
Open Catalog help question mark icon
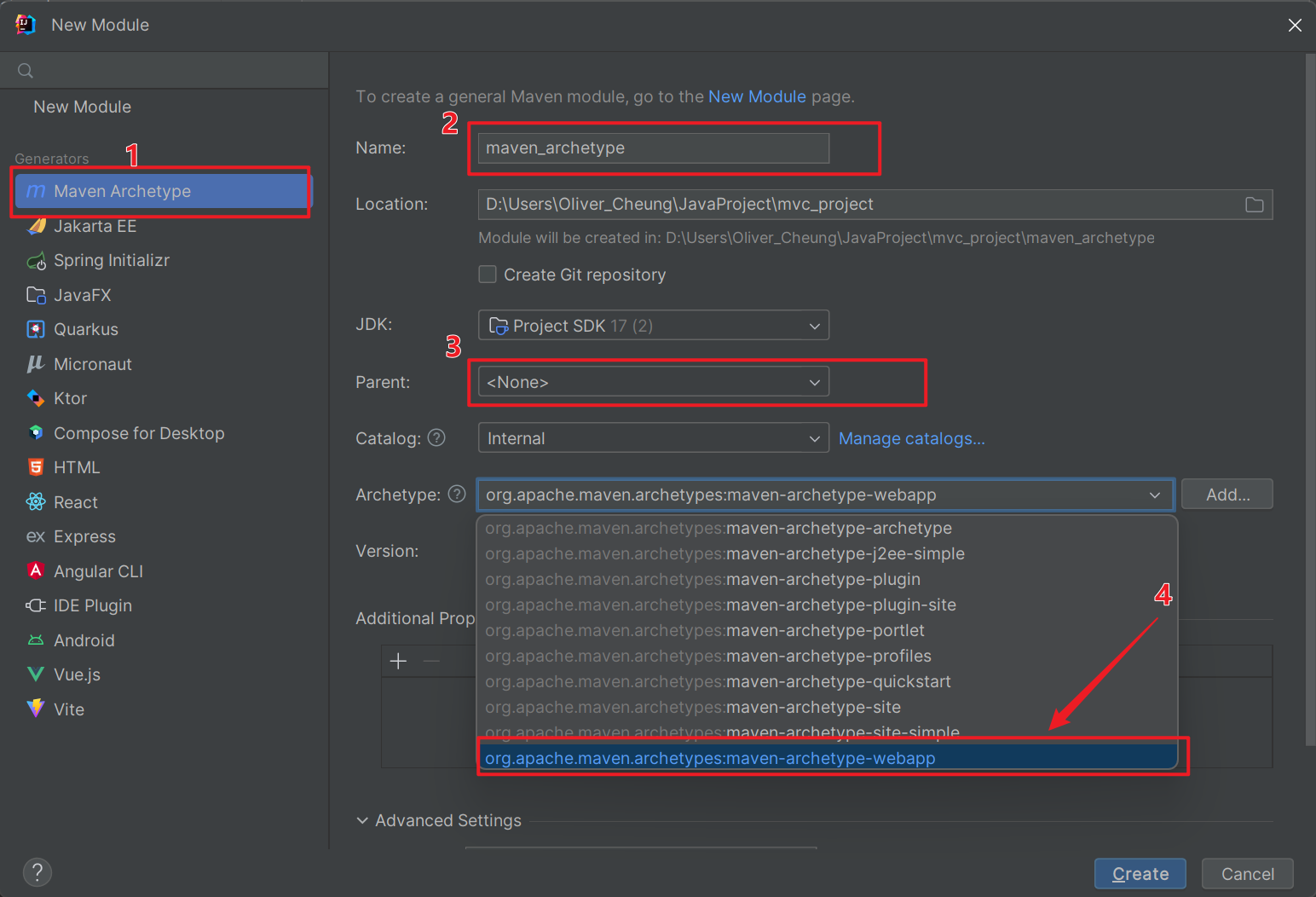tap(436, 438)
